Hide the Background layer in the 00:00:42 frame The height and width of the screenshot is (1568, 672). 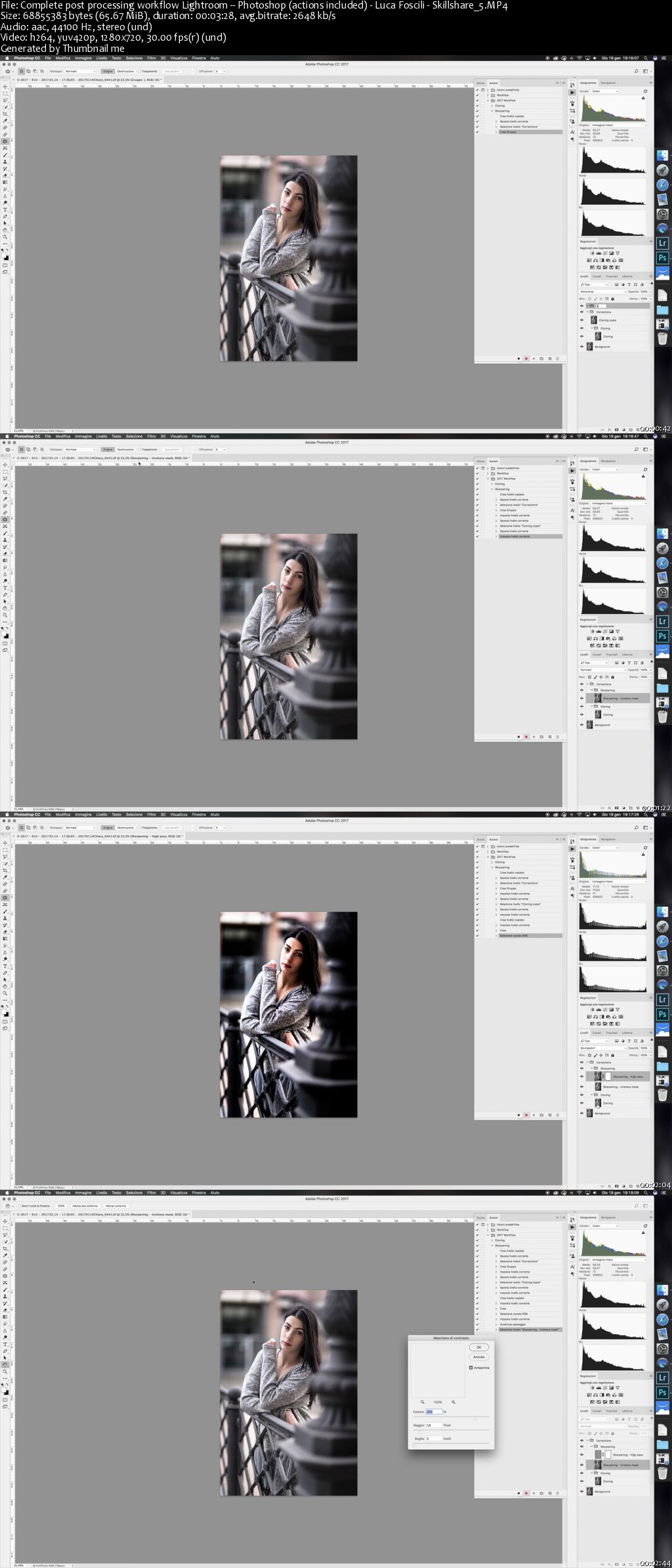[581, 347]
